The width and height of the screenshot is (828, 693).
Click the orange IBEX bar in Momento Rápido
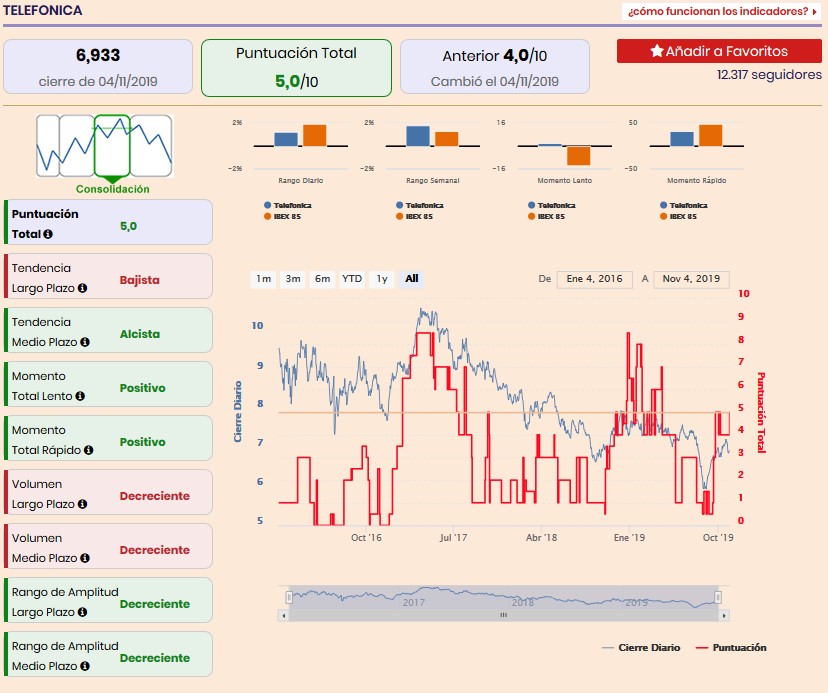[x=710, y=135]
